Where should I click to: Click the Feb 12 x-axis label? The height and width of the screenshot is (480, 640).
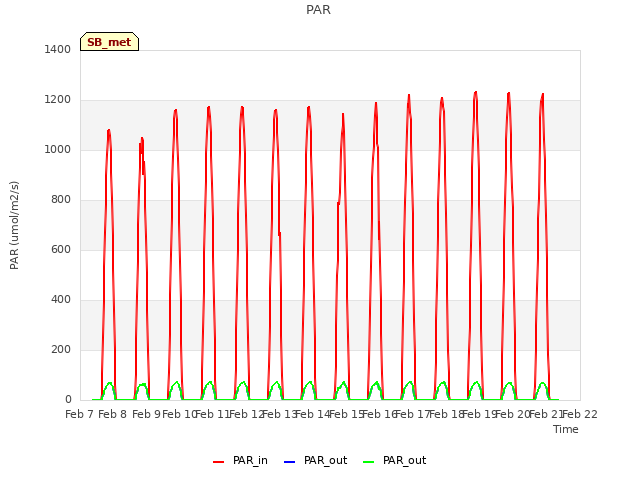(247, 414)
